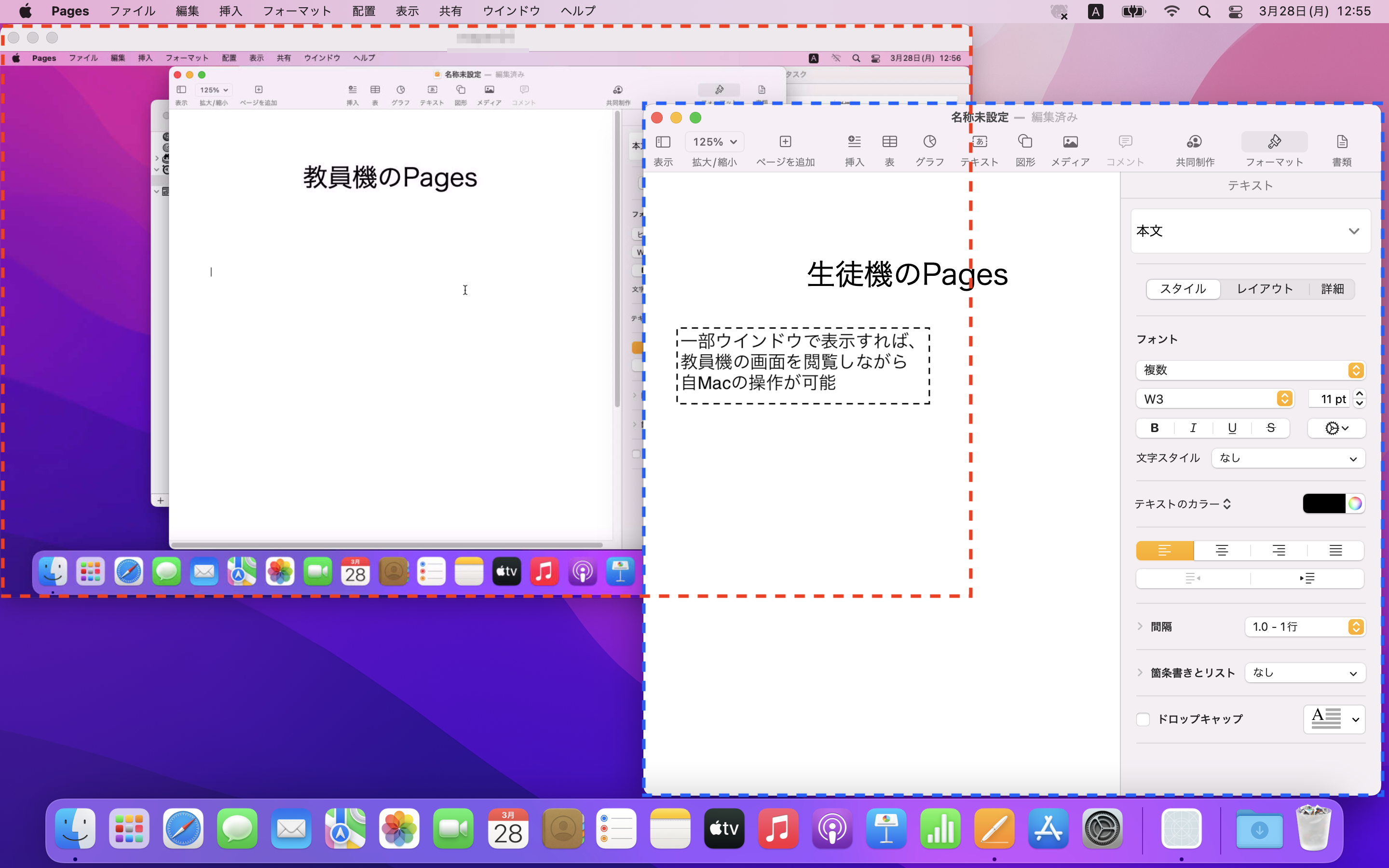Click the 表示 sidebar icon in student Pages toolbar
Viewport: 1389px width, 868px height.
663,142
